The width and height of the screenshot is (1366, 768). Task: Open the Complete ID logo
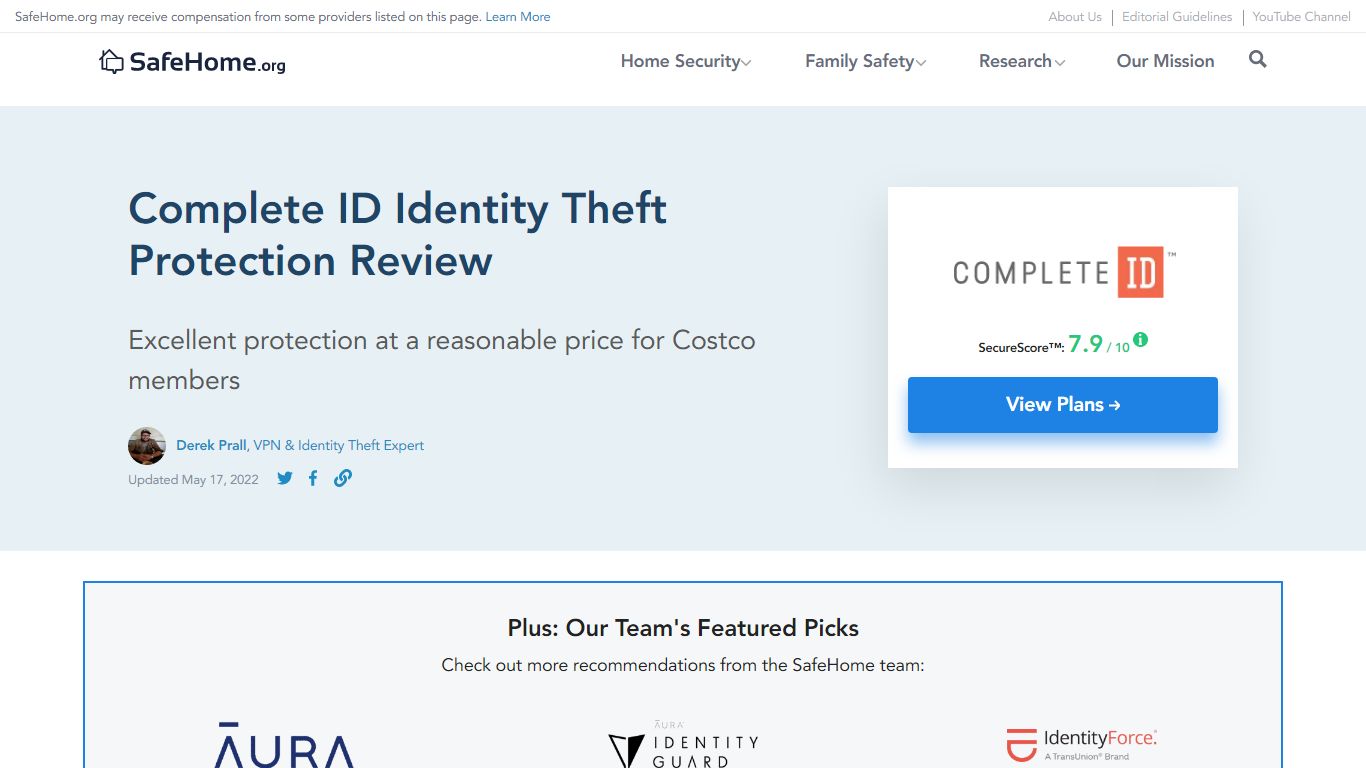pyautogui.click(x=1063, y=272)
